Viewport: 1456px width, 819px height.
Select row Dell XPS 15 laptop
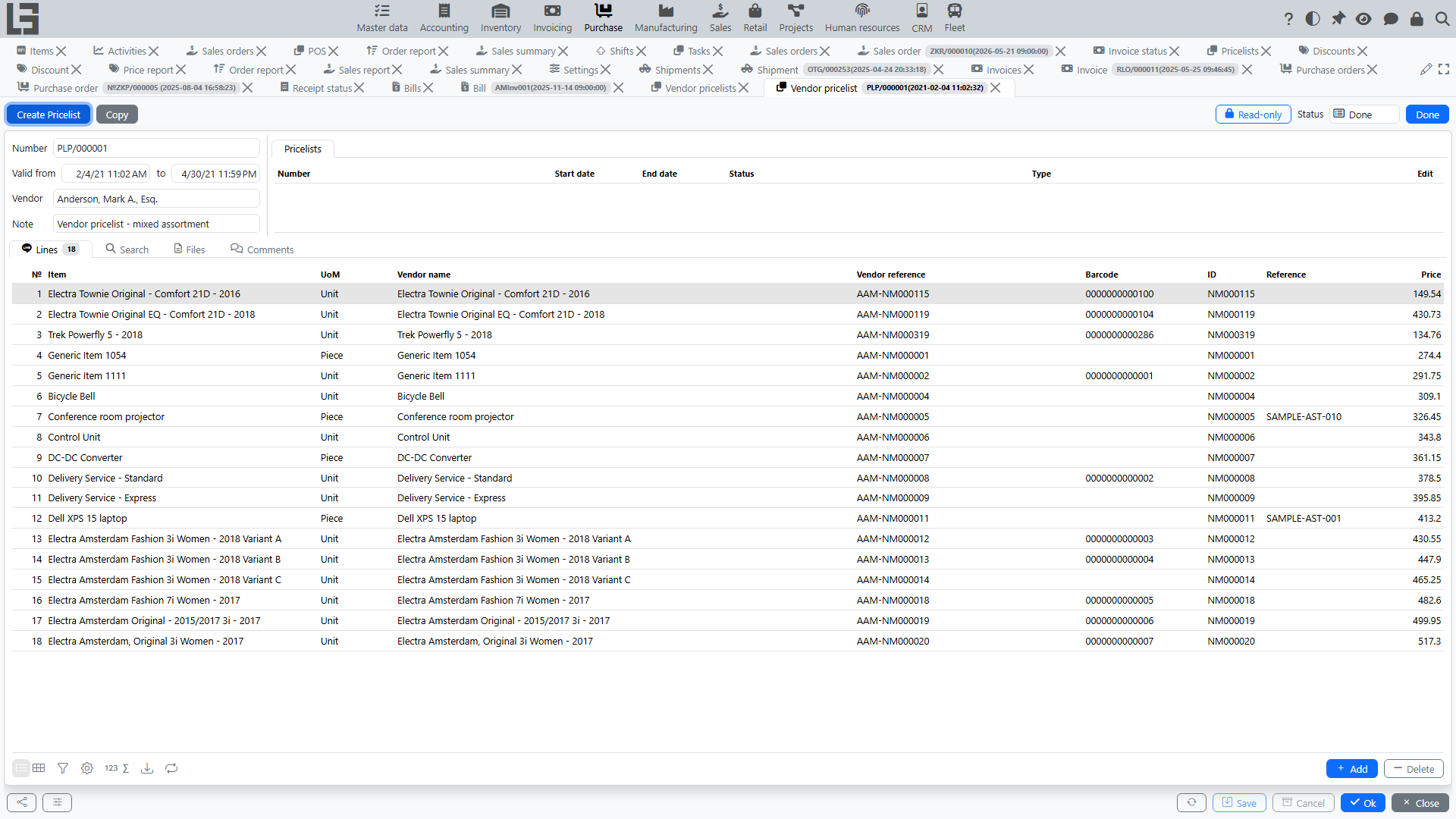tap(728, 518)
